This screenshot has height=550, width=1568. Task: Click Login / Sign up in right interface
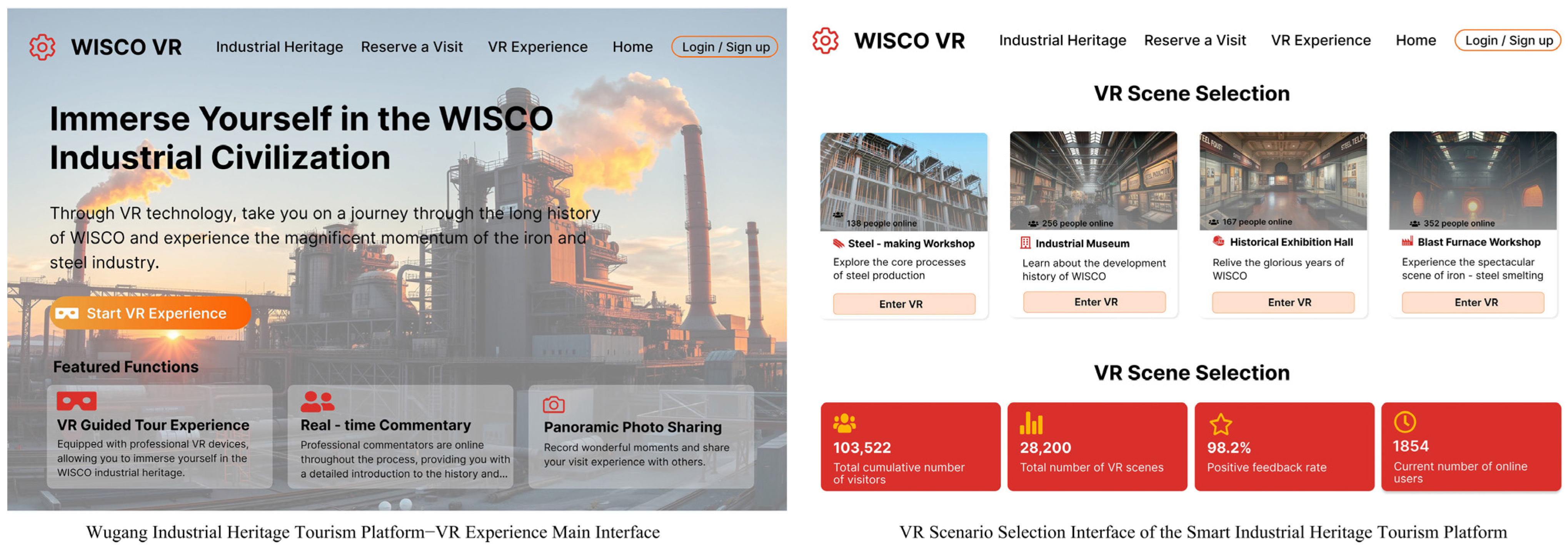(1508, 40)
